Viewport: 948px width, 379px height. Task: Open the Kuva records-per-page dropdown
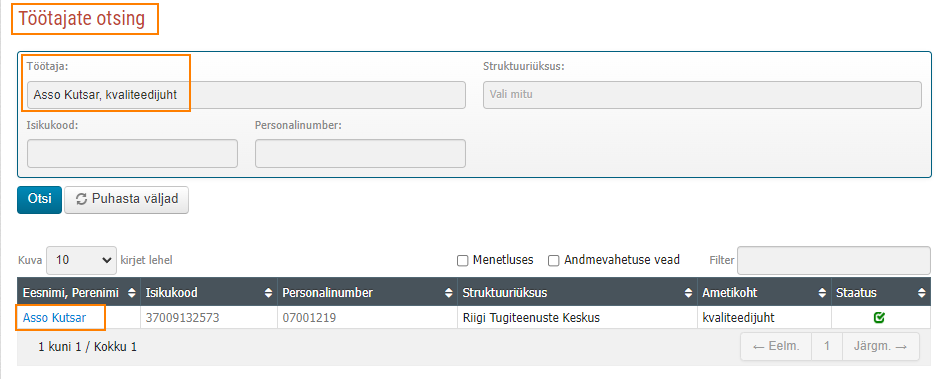point(81,260)
